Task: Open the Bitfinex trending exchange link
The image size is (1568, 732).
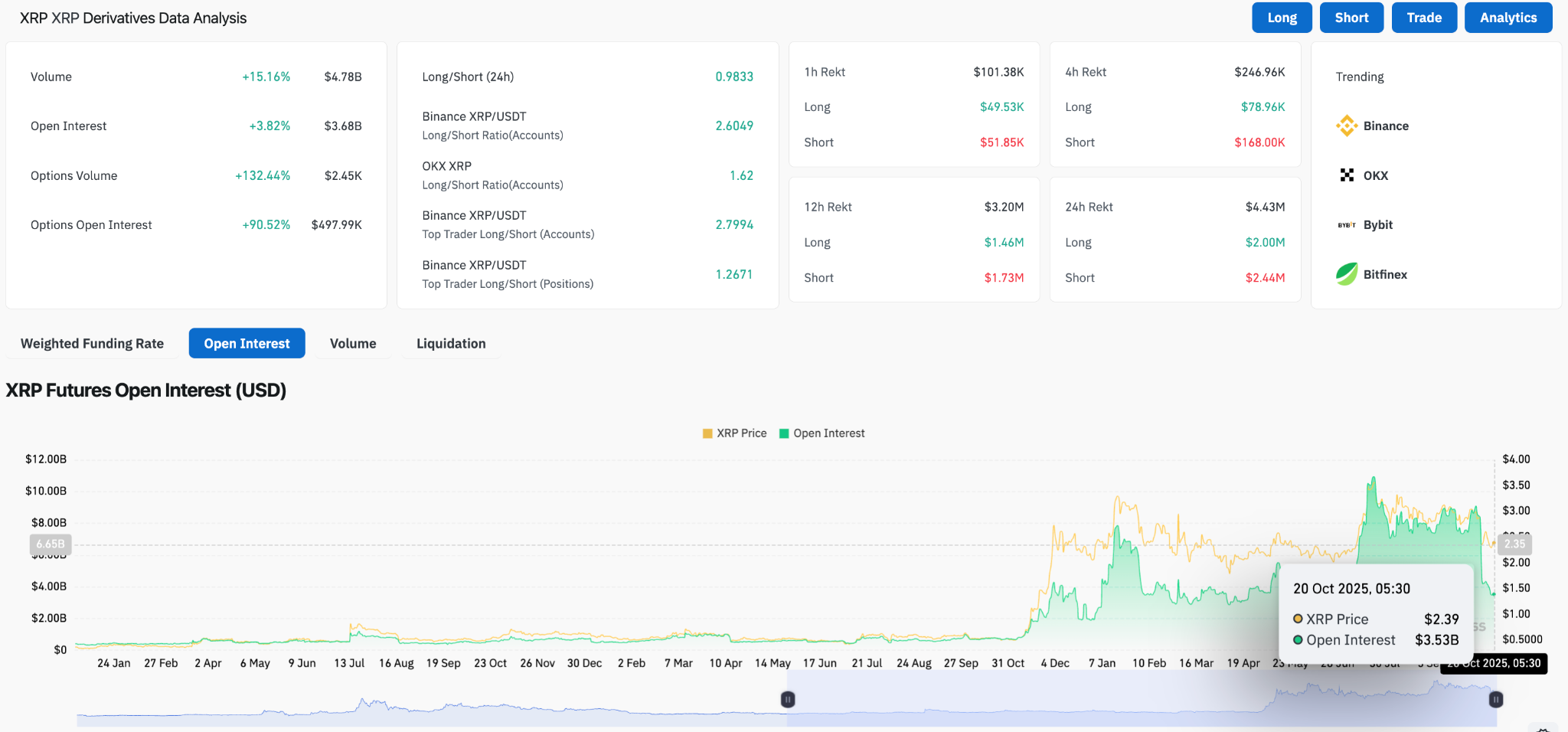Action: coord(1385,274)
